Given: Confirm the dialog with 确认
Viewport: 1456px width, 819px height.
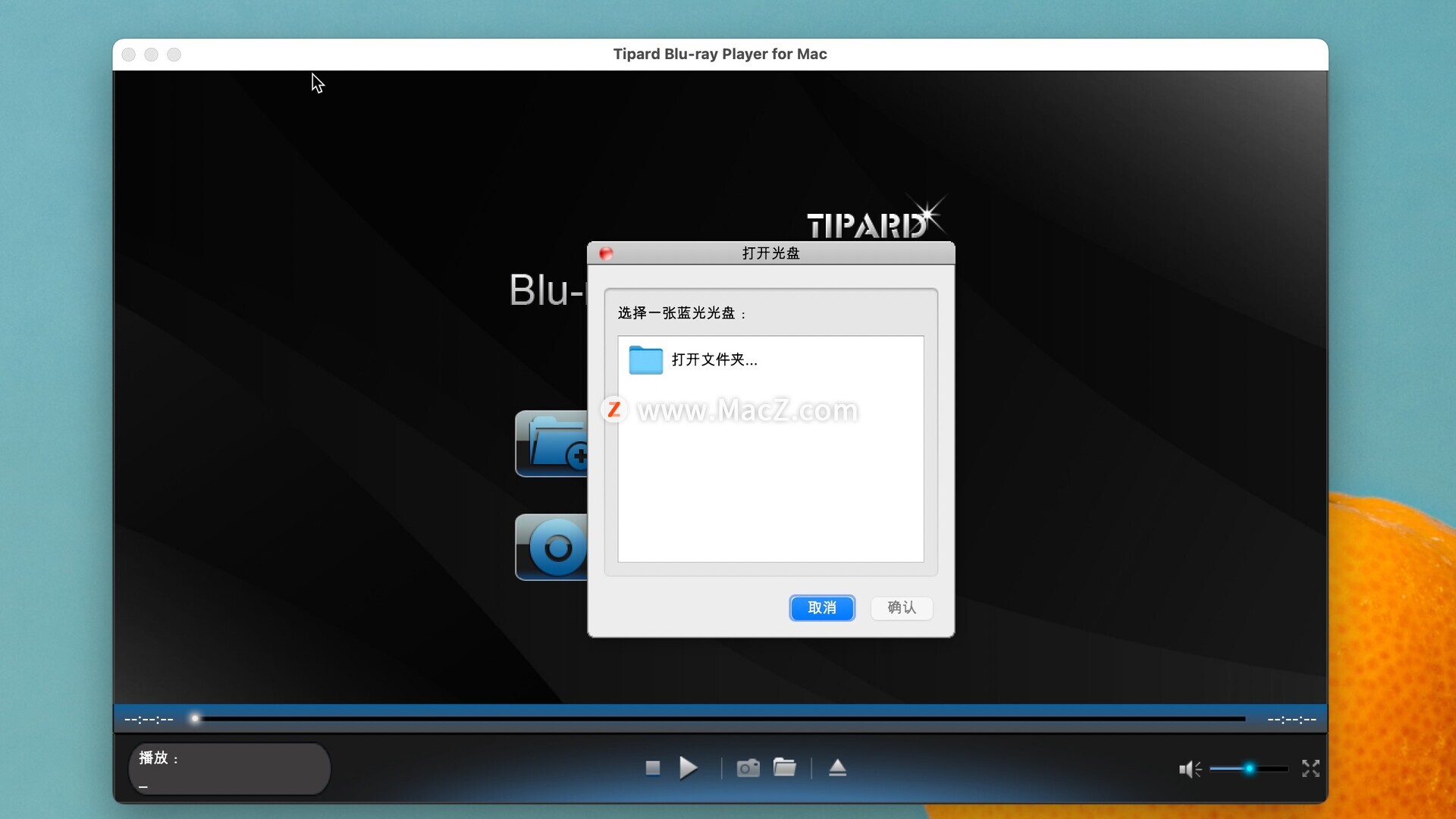Looking at the screenshot, I should [x=902, y=607].
